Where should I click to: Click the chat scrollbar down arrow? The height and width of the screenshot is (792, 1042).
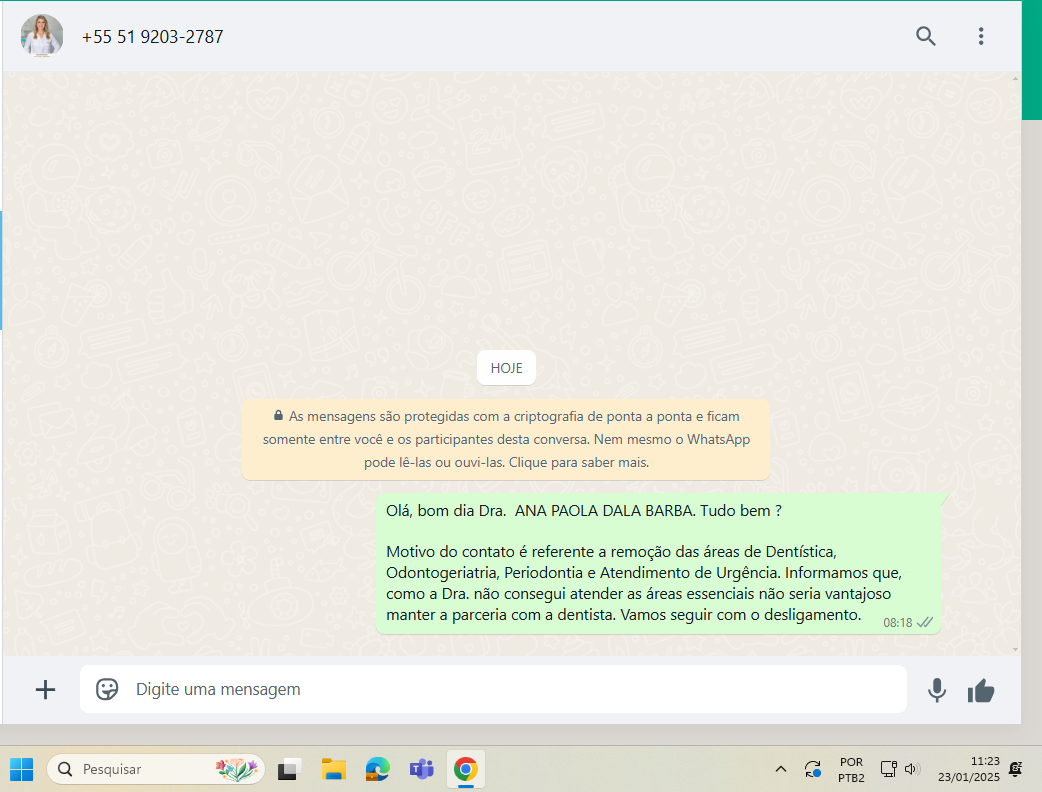[x=1015, y=649]
